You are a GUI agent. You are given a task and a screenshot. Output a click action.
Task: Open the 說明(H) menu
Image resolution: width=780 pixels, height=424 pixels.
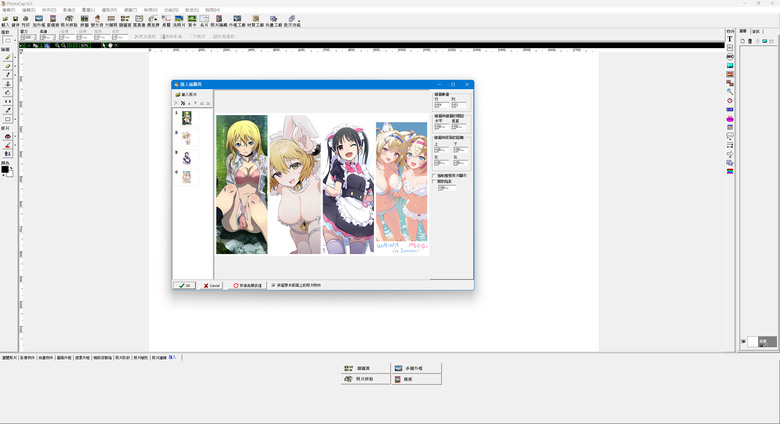pos(212,10)
